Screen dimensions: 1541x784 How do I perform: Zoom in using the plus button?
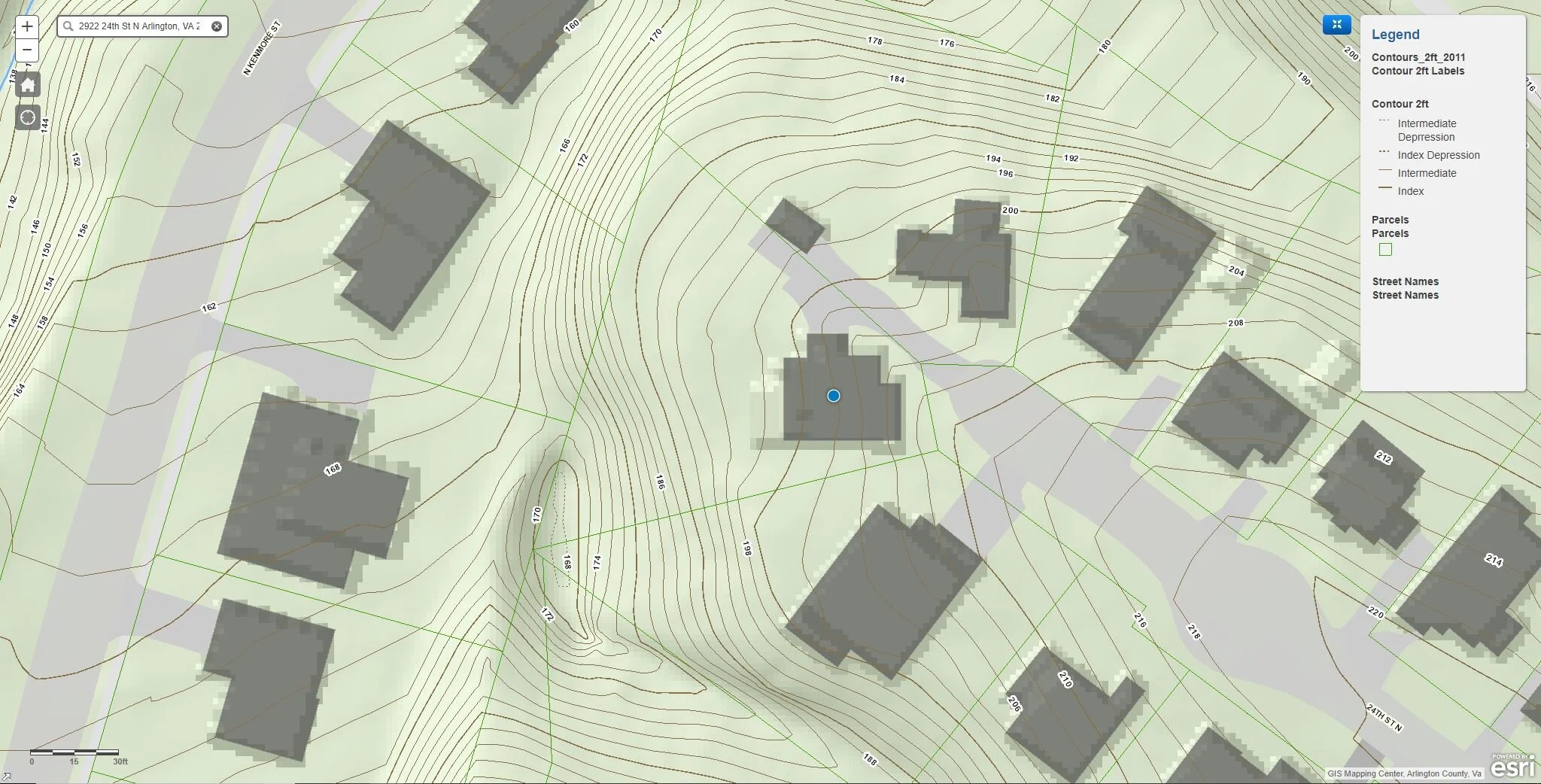coord(27,26)
